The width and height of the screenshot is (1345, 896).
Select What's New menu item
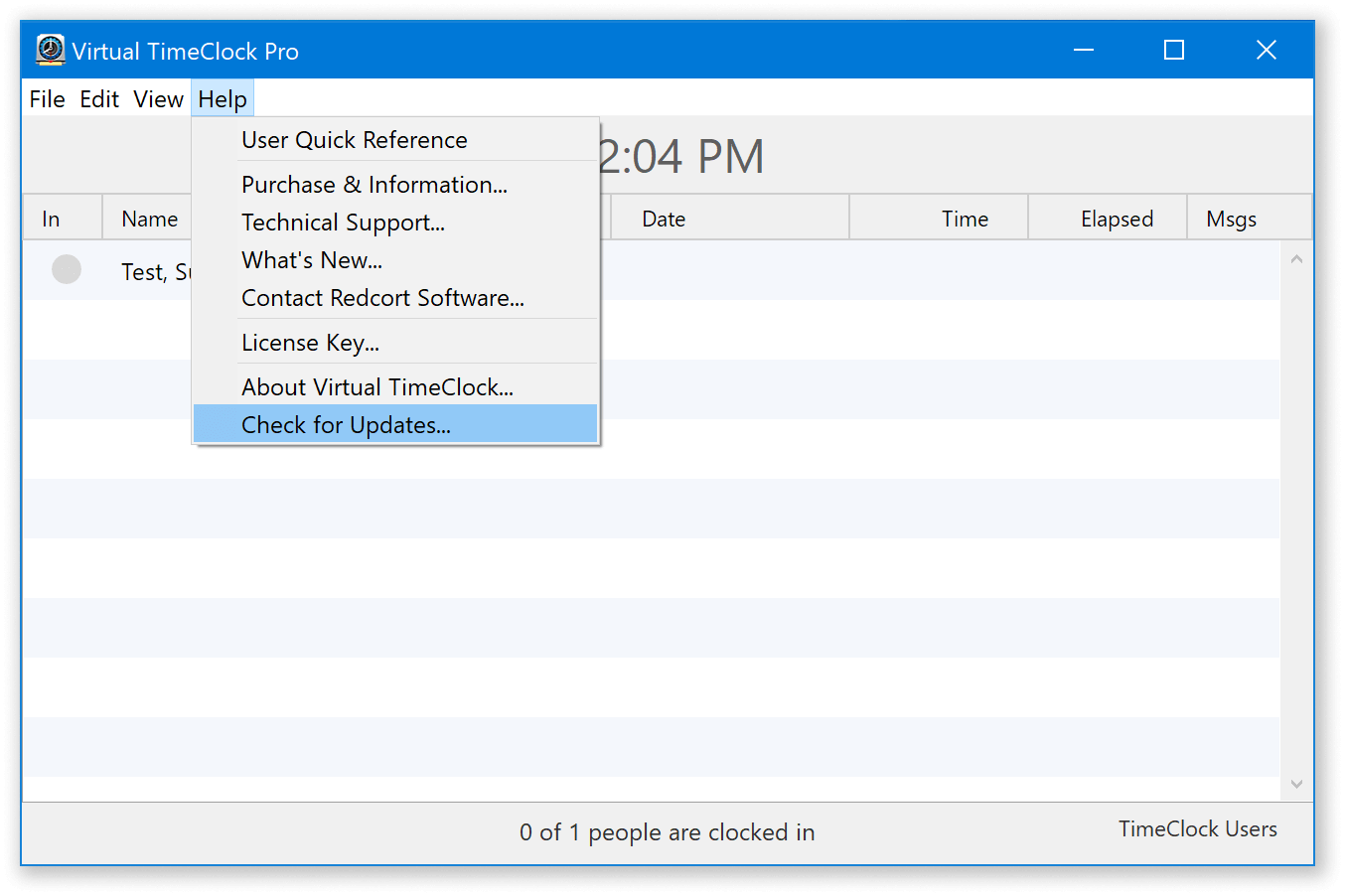pyautogui.click(x=395, y=260)
